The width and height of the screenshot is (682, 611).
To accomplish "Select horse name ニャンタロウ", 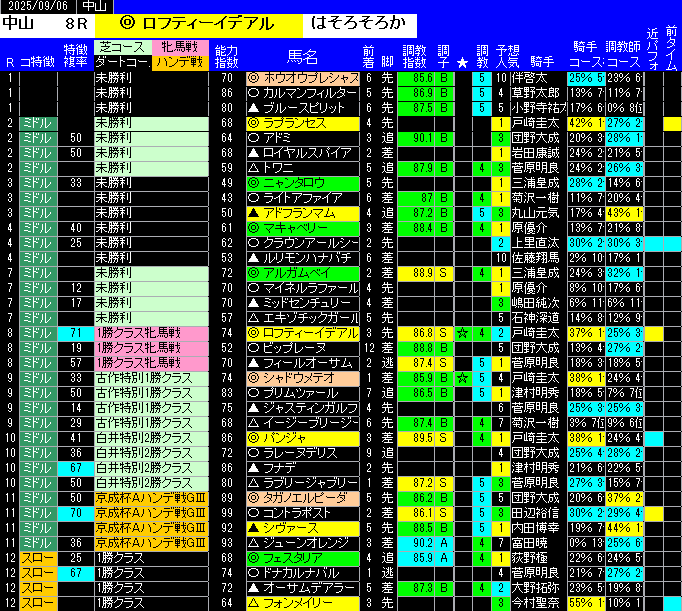I will [303, 183].
